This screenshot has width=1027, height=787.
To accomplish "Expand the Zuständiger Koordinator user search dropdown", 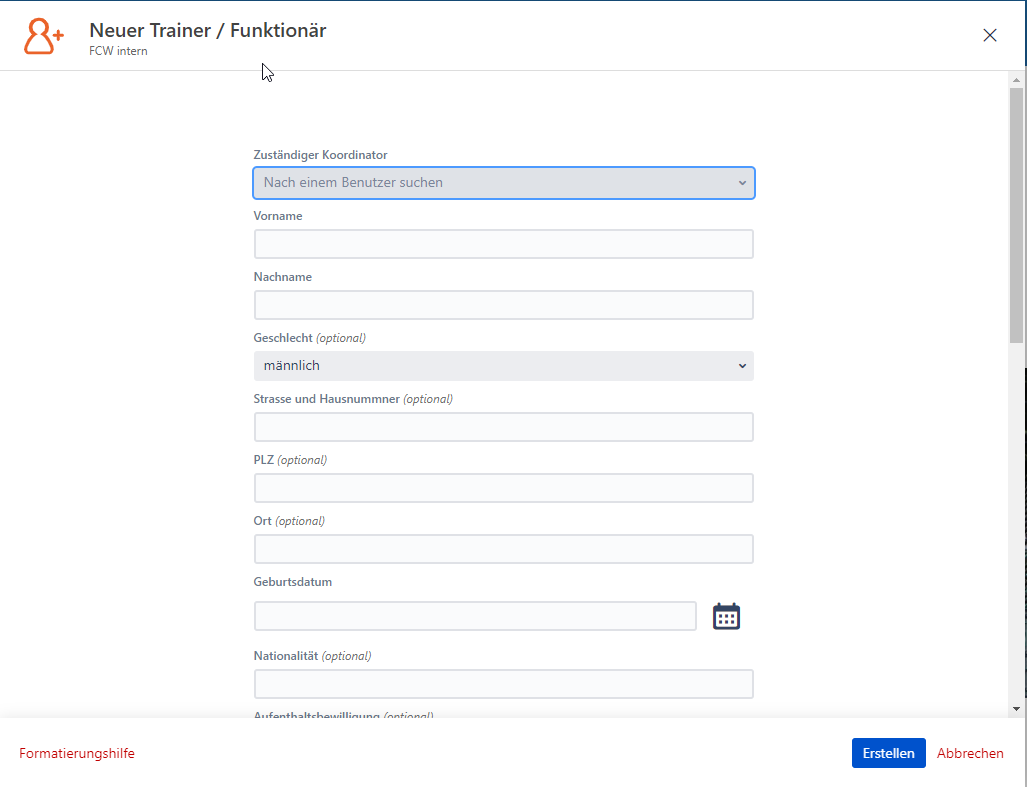I will click(x=504, y=183).
